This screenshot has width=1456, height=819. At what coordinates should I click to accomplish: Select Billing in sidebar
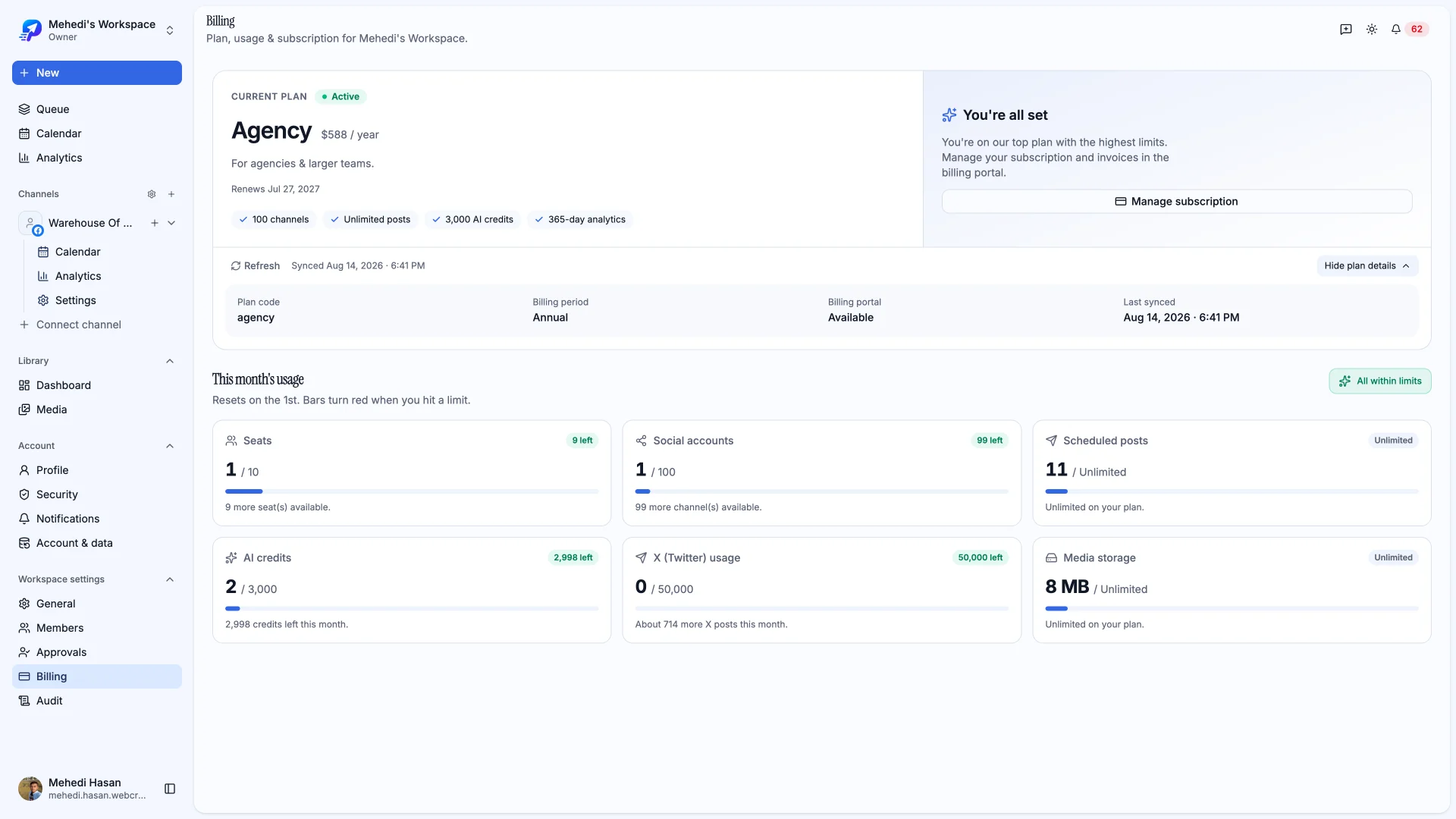click(x=97, y=676)
